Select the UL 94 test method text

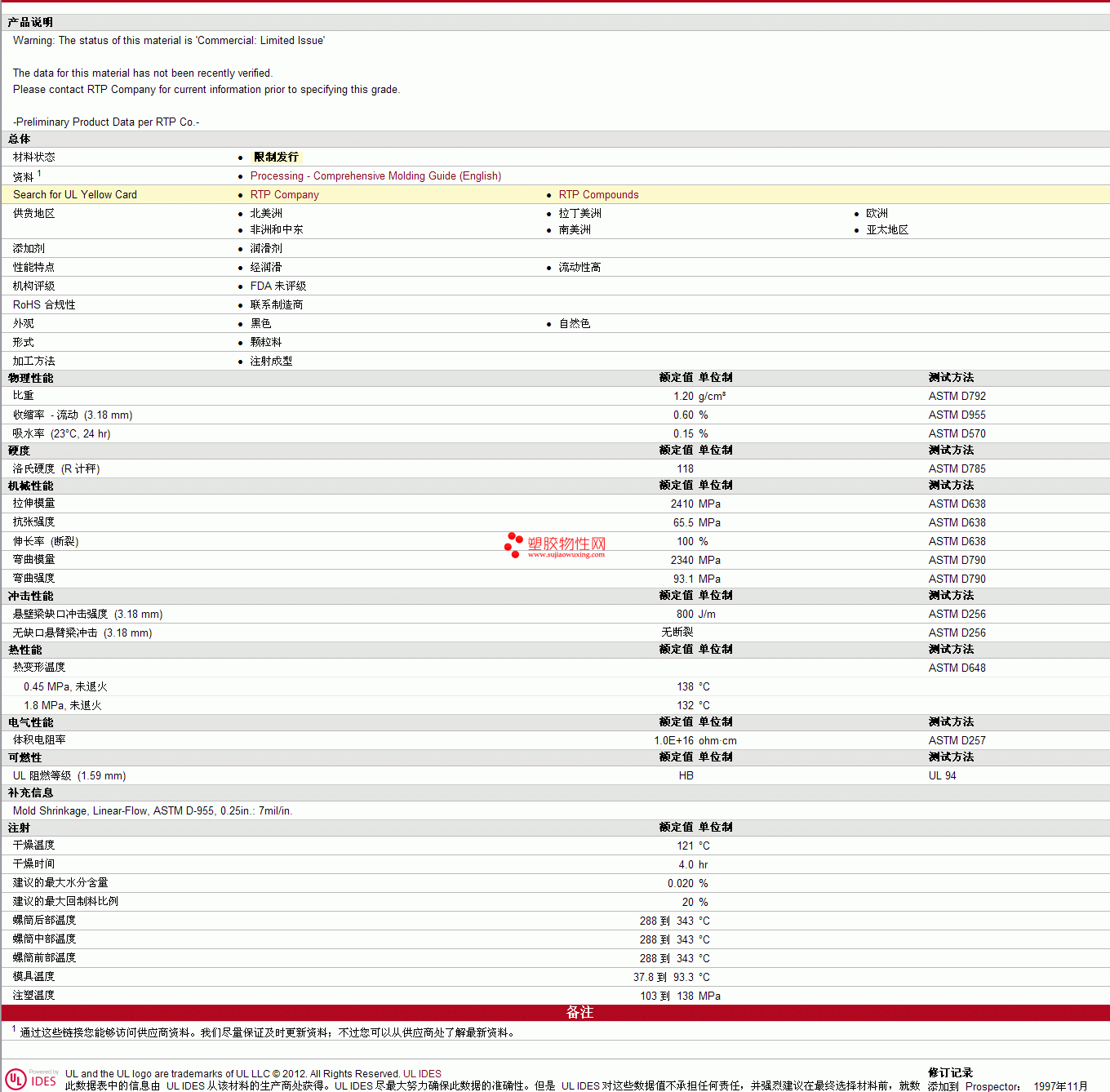942,776
